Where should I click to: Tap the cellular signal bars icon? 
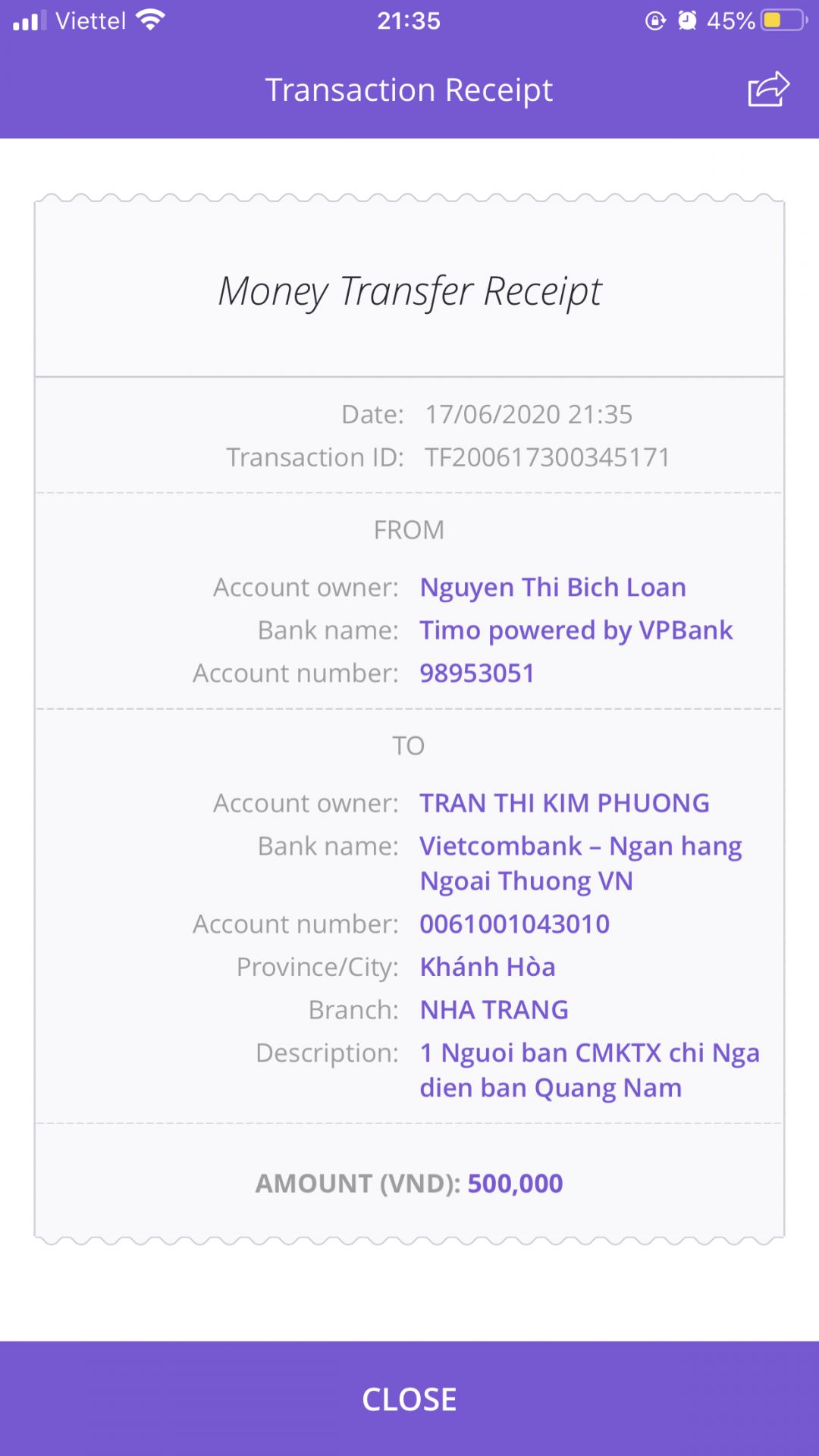coord(30,20)
